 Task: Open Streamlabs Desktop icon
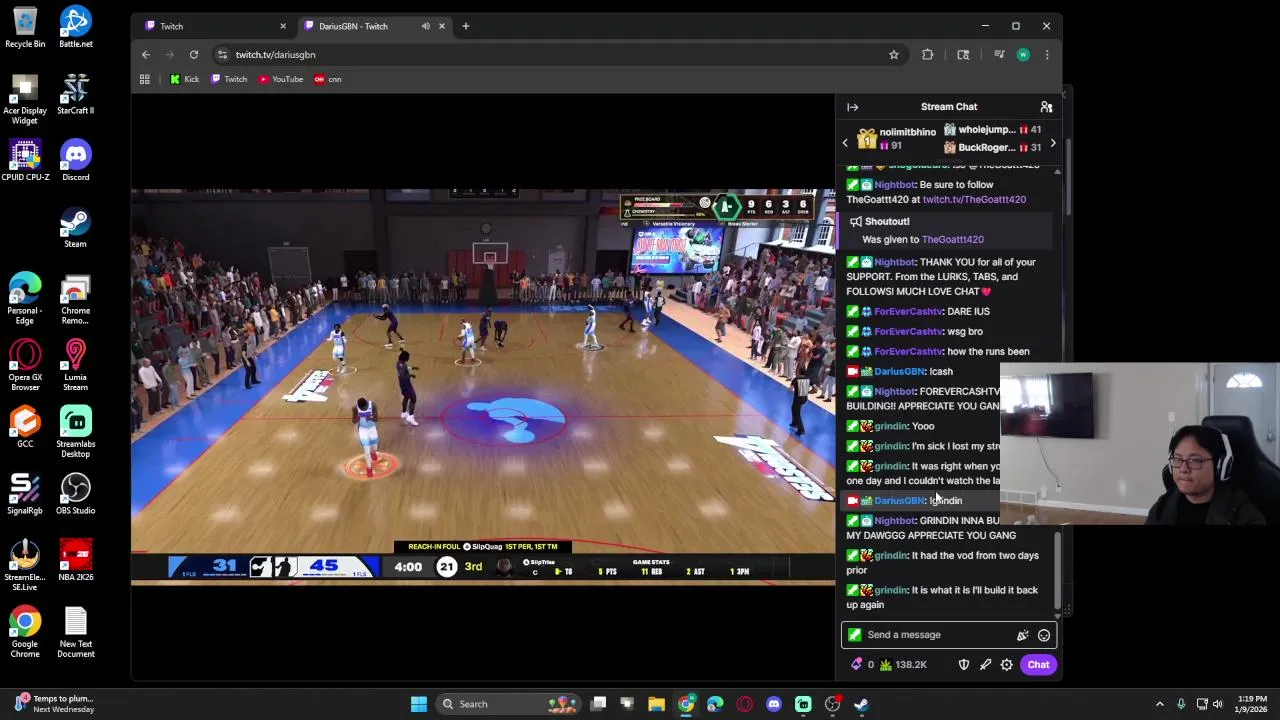[75, 432]
